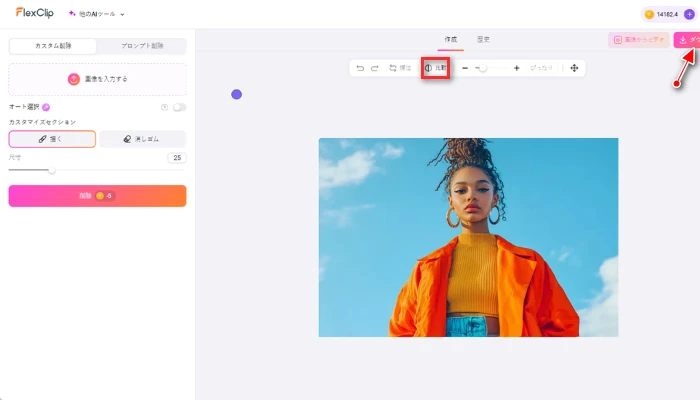
Task: Select the pan move tool icon
Action: click(574, 68)
